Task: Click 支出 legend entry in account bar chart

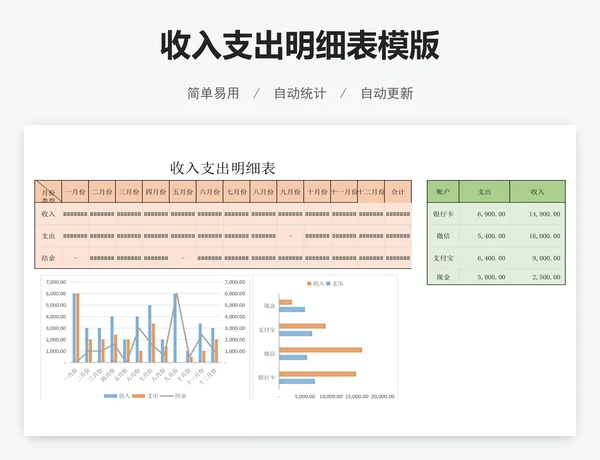Action: [335, 284]
